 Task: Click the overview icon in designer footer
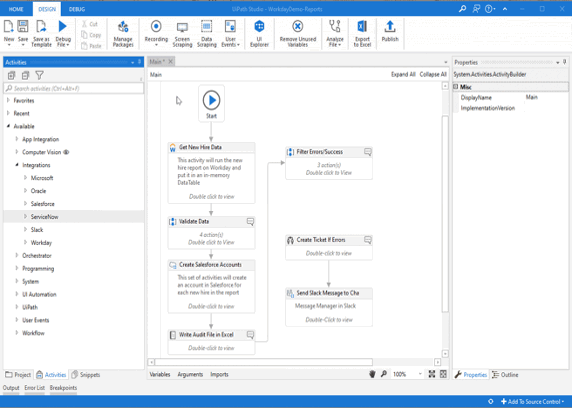coord(443,374)
